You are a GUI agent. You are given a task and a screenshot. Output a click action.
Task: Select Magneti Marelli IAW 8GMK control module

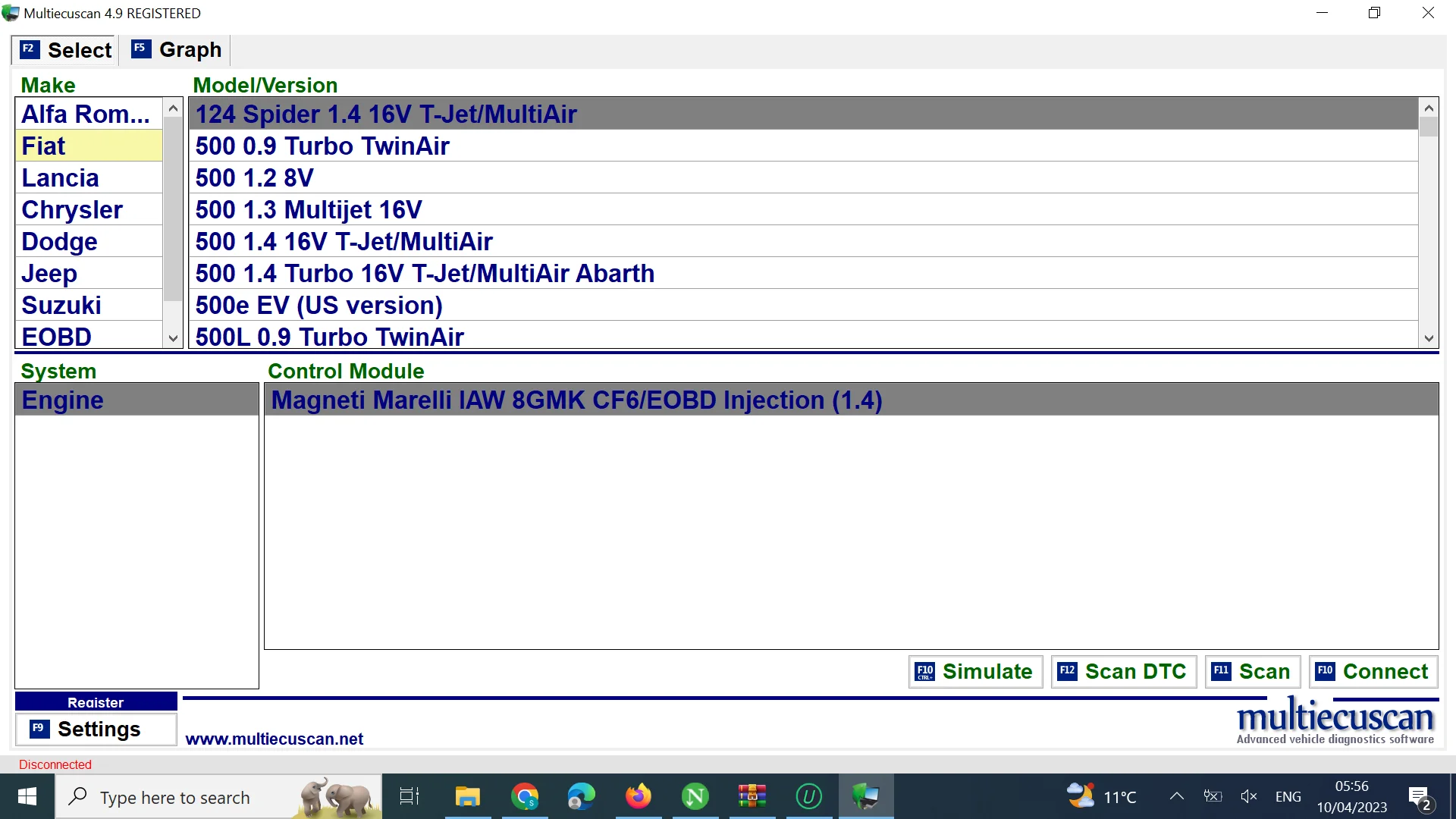tap(851, 400)
